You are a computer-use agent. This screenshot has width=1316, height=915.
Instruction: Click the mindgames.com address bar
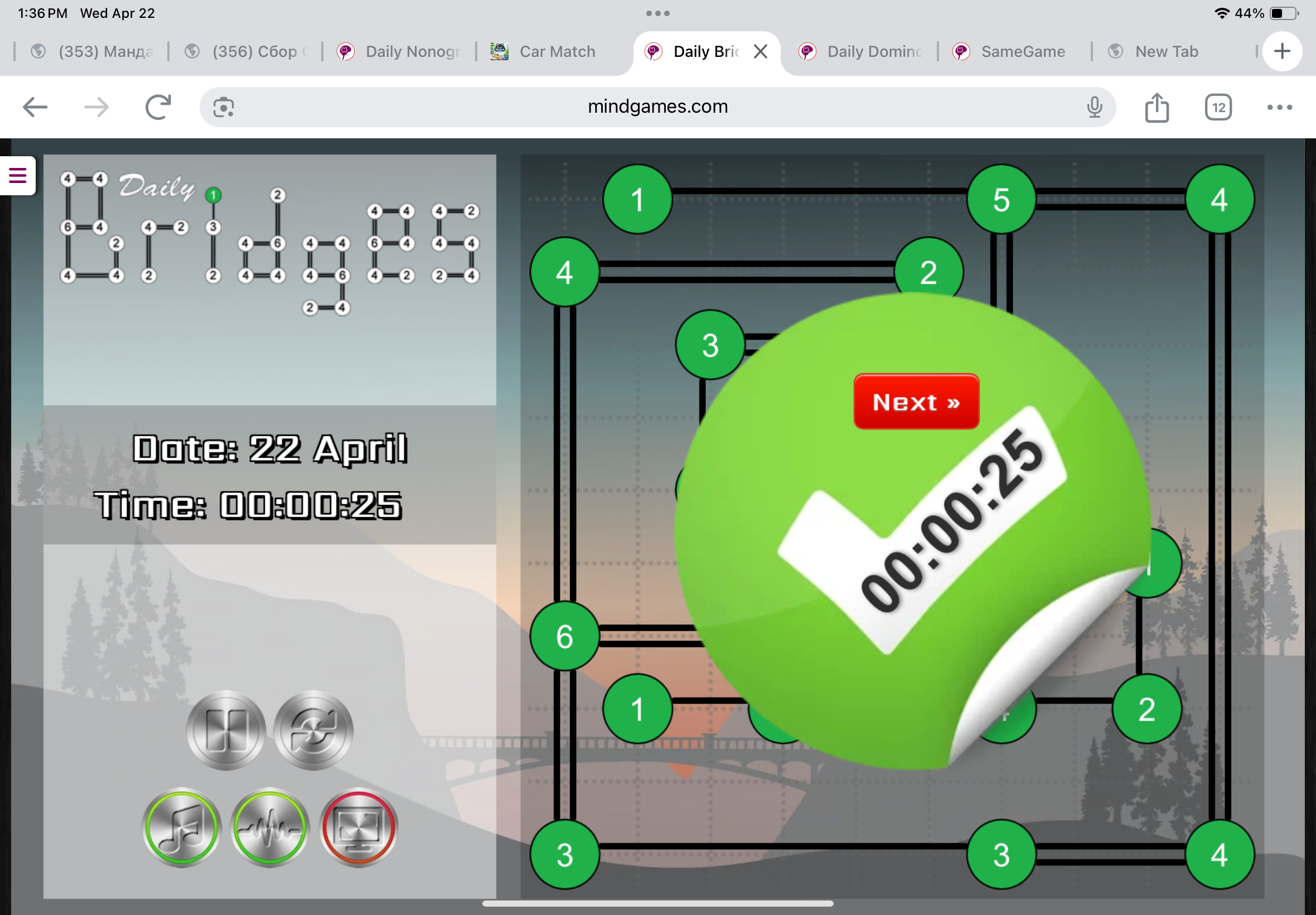tap(657, 107)
